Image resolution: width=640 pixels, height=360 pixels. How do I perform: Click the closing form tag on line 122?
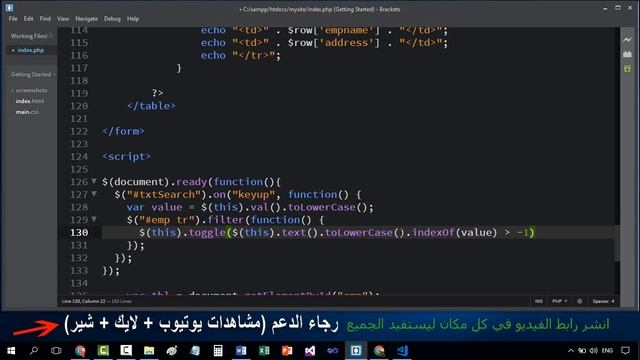(123, 131)
